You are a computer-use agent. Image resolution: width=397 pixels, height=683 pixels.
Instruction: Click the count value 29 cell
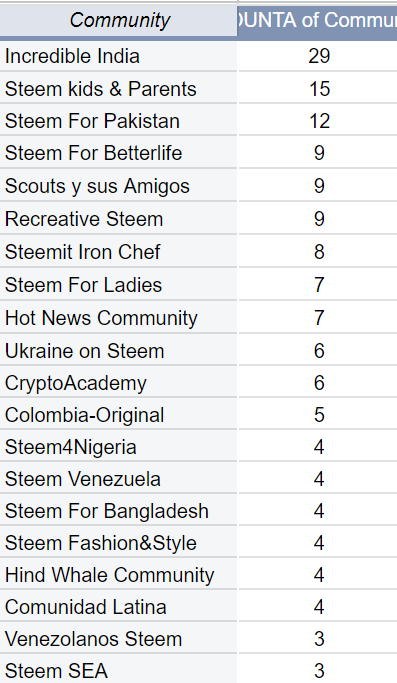318,56
